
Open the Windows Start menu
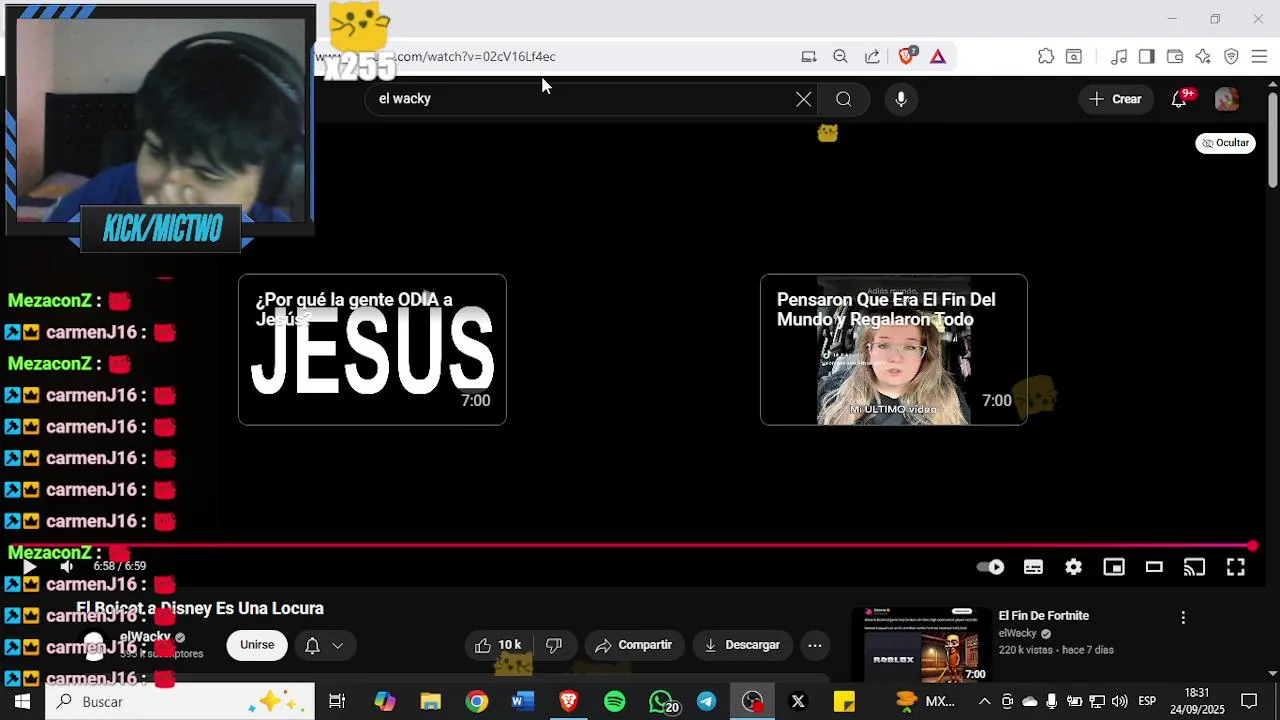point(22,702)
